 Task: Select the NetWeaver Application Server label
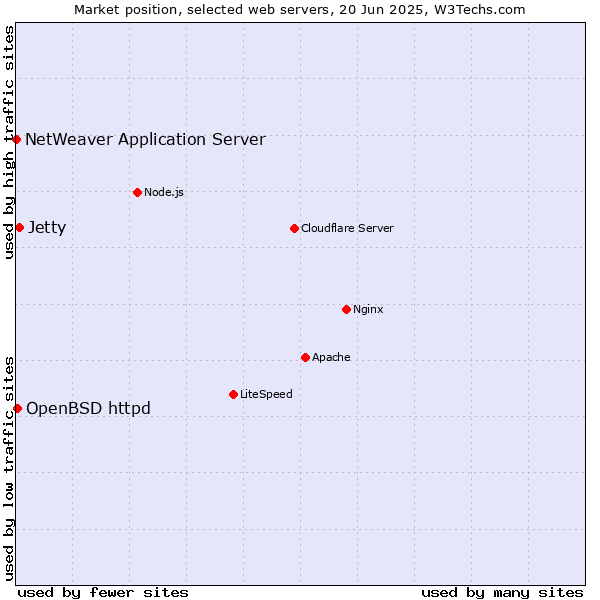tap(145, 139)
